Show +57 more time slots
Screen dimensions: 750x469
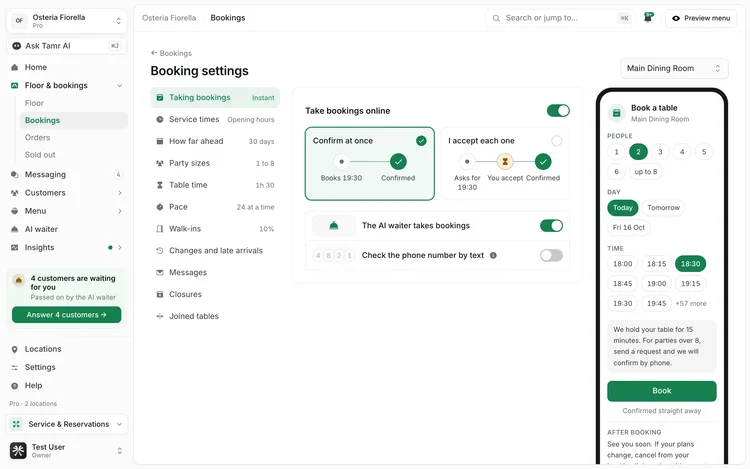click(691, 304)
